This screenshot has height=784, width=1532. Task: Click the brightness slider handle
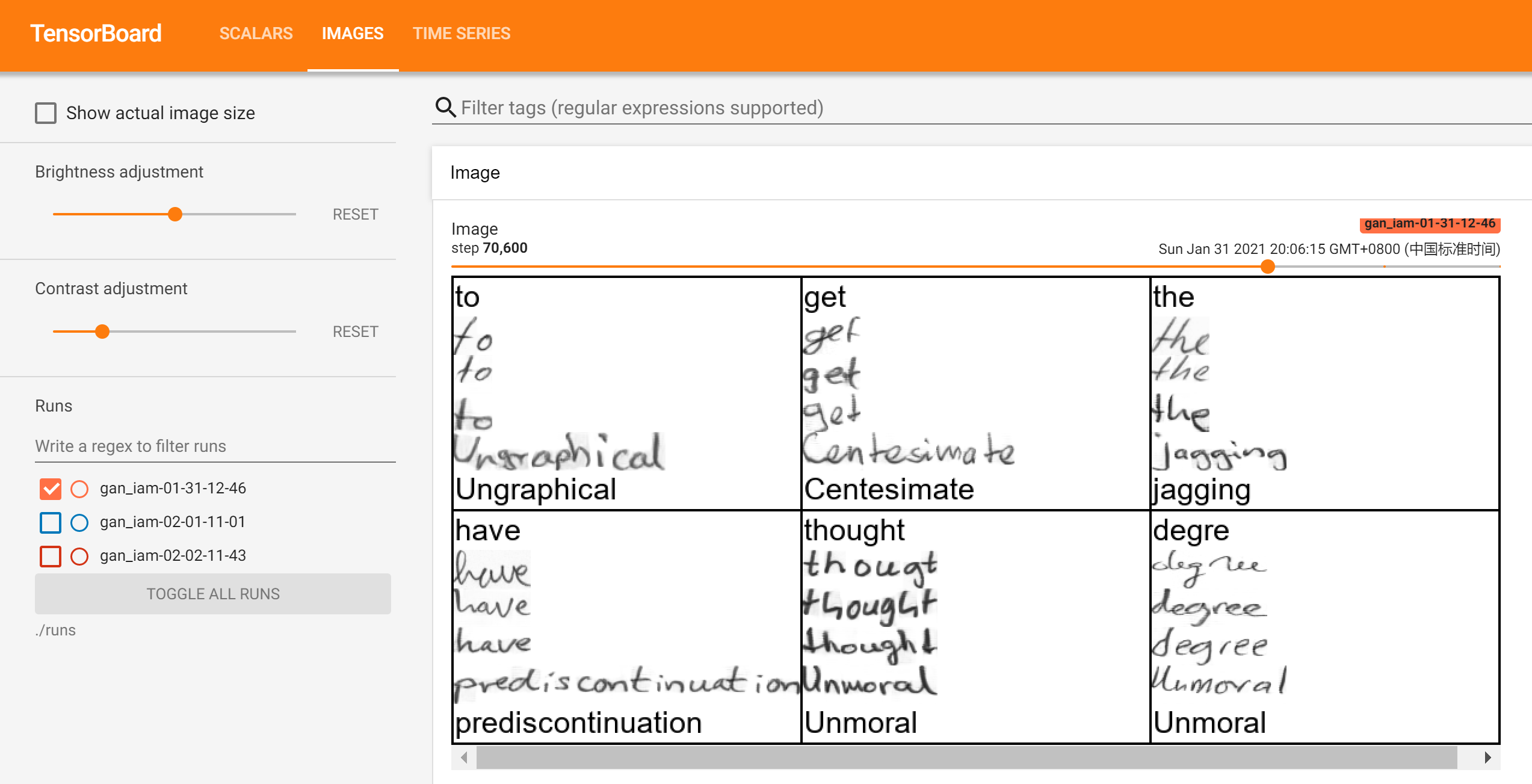click(x=175, y=214)
